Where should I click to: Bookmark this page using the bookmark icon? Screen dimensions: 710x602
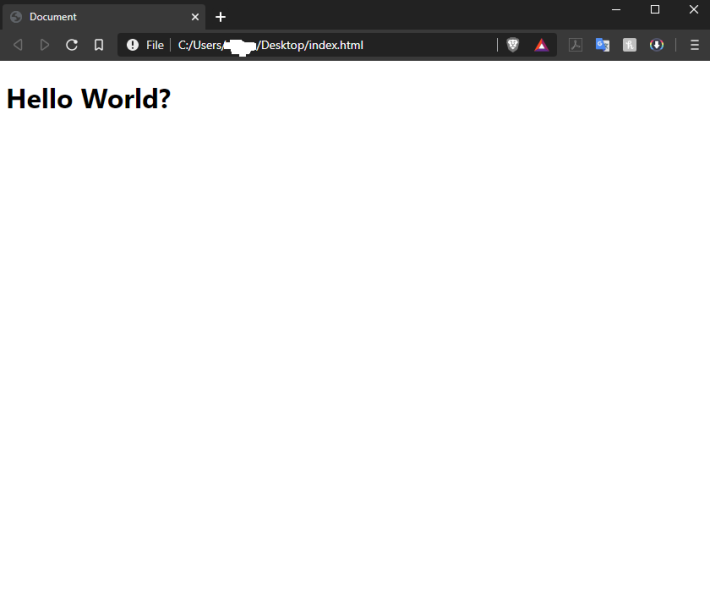(x=99, y=45)
